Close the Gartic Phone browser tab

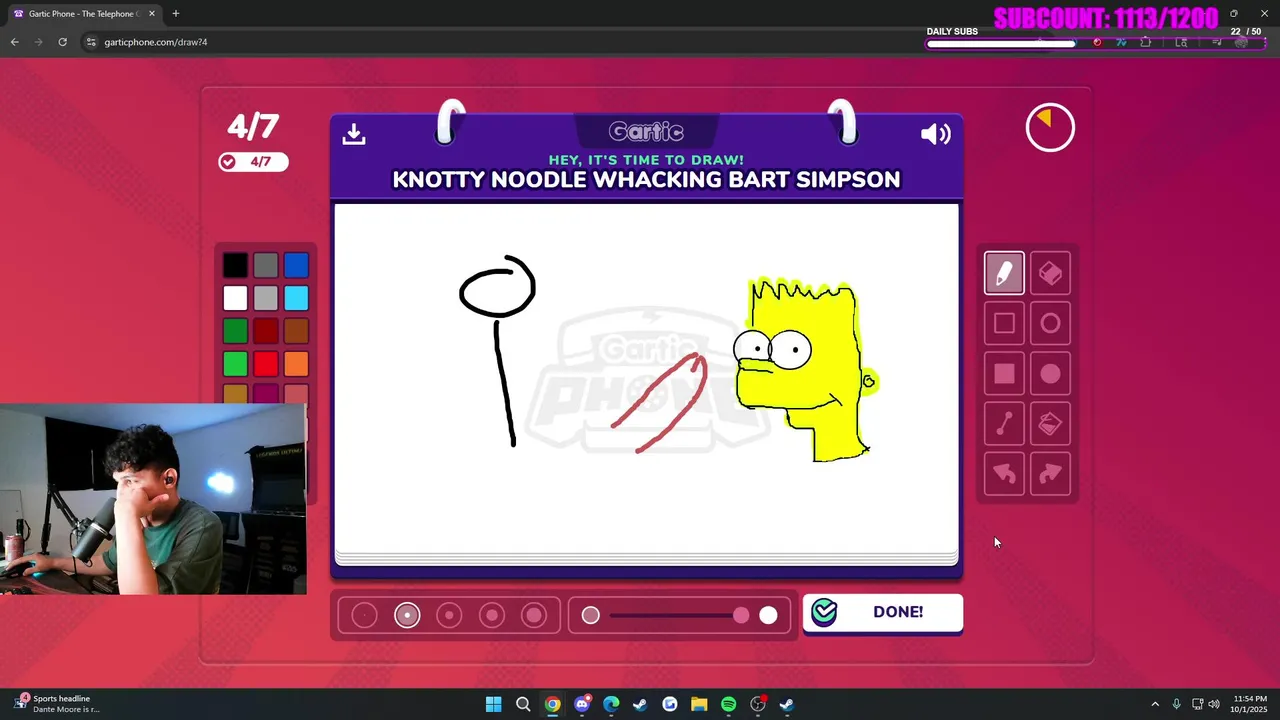coord(152,14)
